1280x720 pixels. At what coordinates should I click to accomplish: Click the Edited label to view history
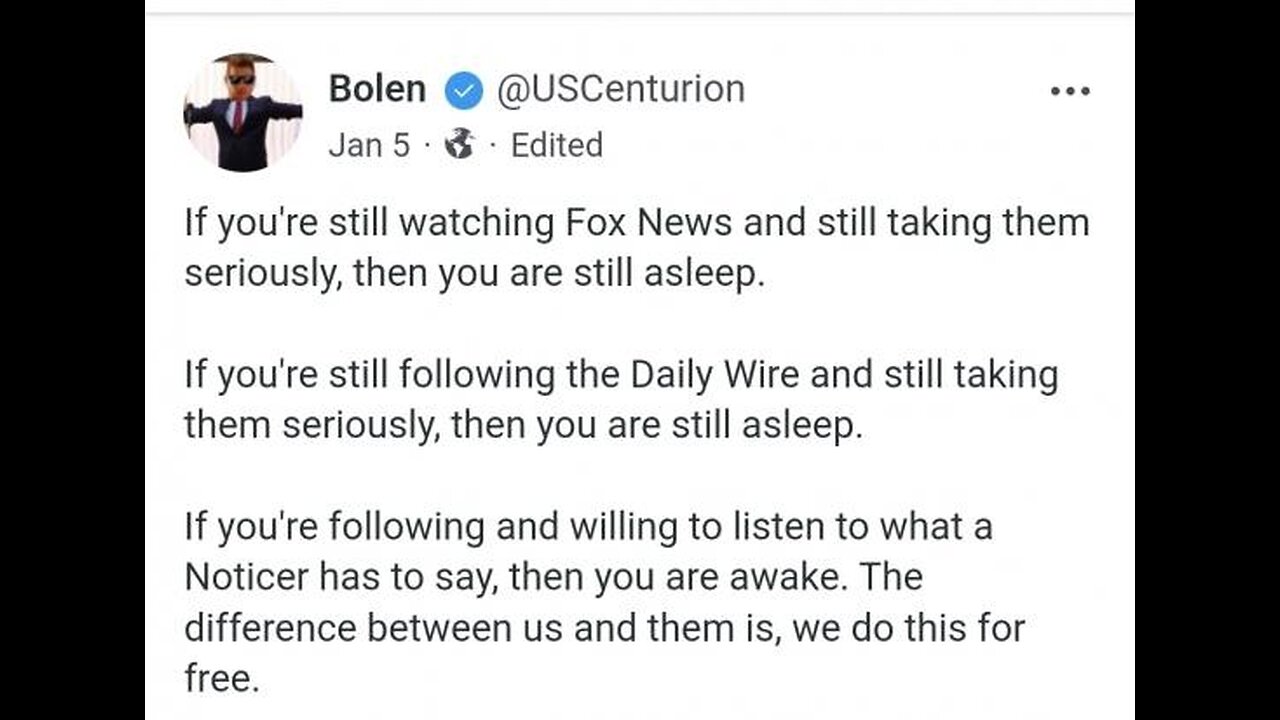[556, 145]
